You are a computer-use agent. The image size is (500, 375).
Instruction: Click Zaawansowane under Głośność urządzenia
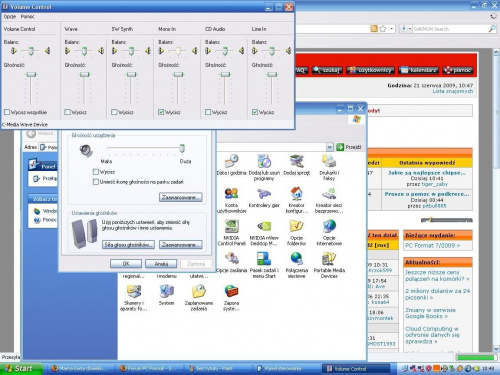click(x=180, y=197)
